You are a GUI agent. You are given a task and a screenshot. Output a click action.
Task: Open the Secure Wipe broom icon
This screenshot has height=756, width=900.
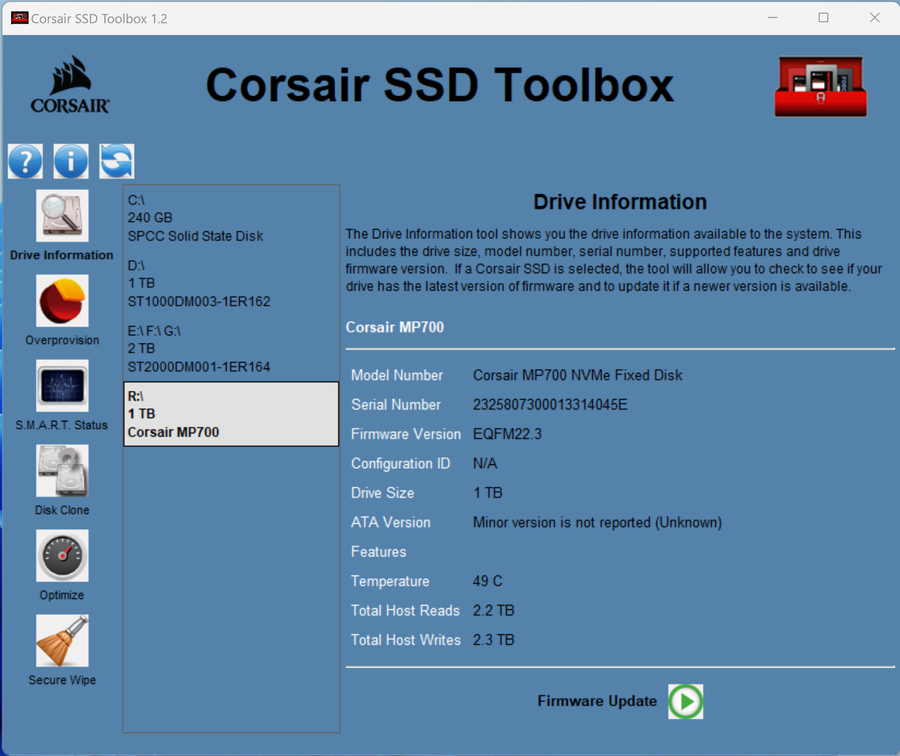(62, 641)
